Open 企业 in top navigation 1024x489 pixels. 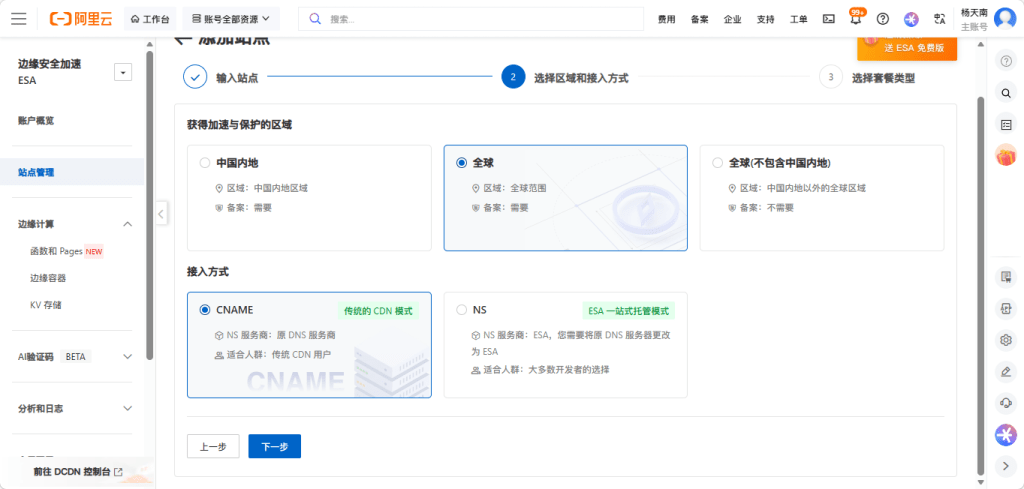pos(732,19)
